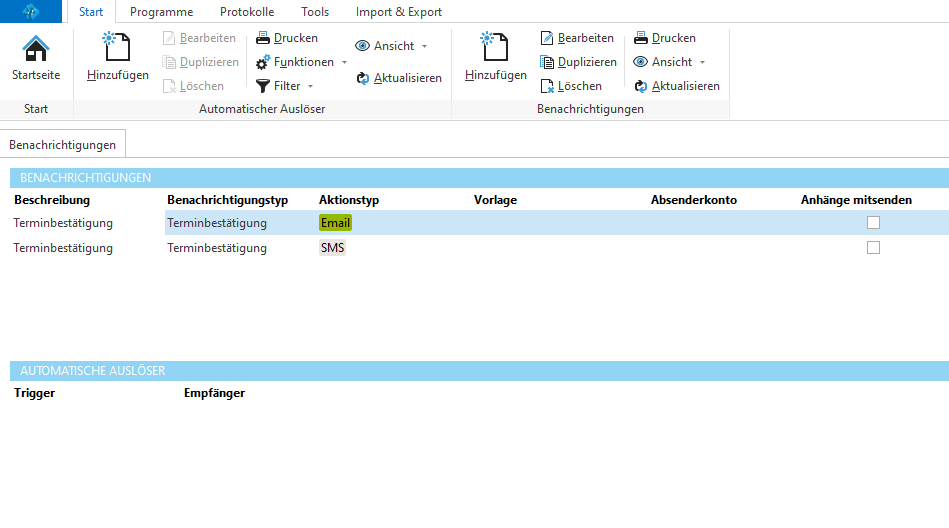Viewport: 949px width, 528px height.
Task: Open the Filter funnel button
Action: coord(278,86)
